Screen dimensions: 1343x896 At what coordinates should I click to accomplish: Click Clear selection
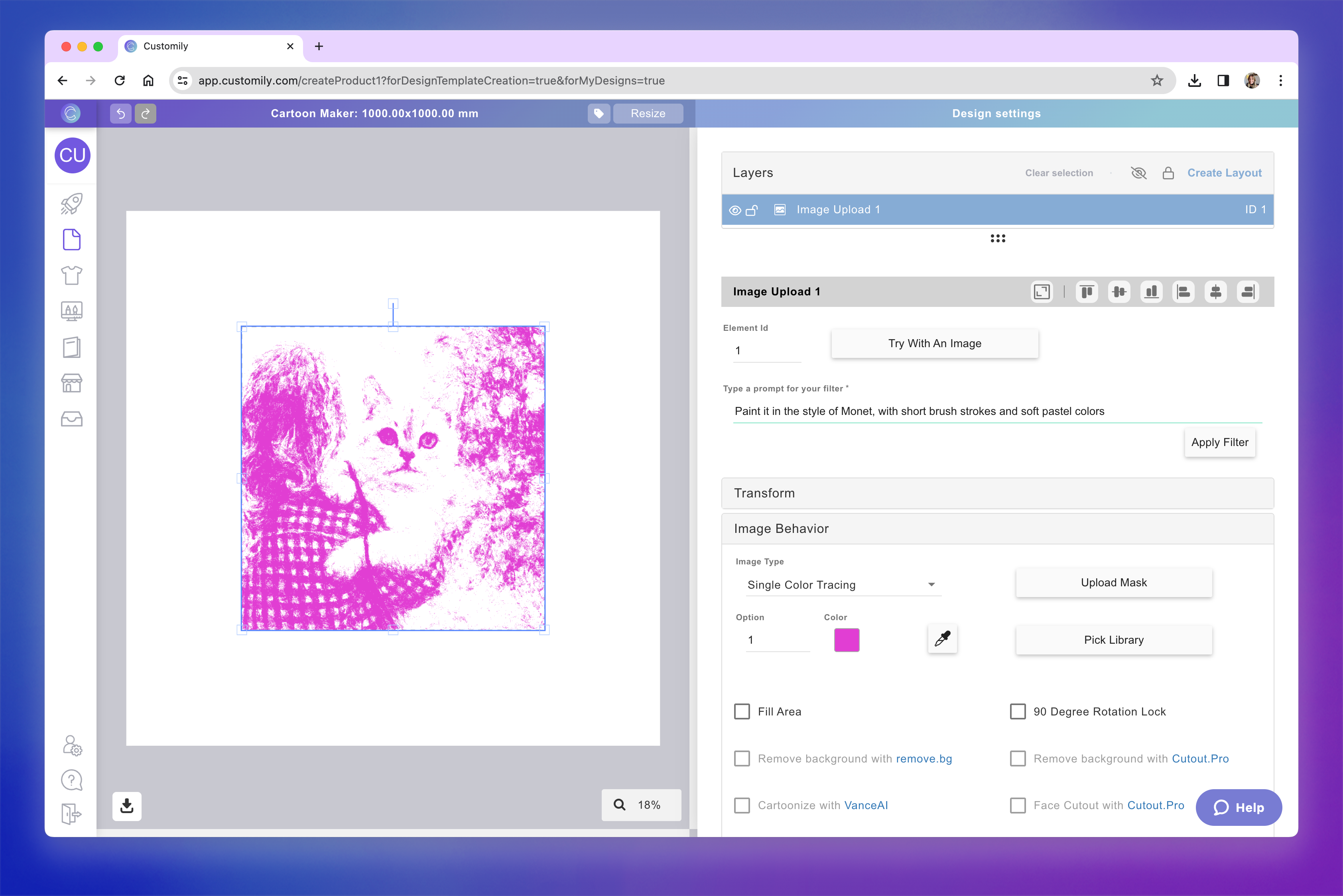point(1059,173)
